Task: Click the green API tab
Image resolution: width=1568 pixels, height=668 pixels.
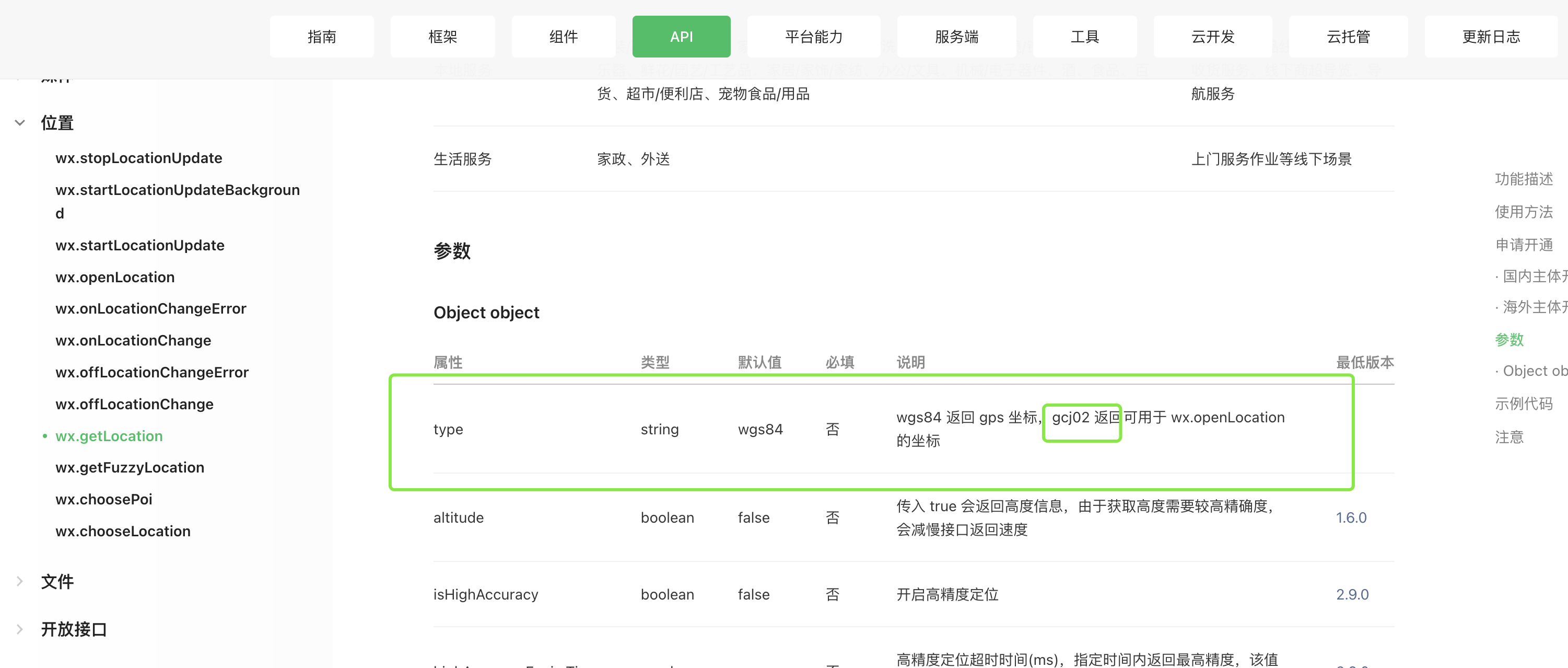Action: [681, 37]
